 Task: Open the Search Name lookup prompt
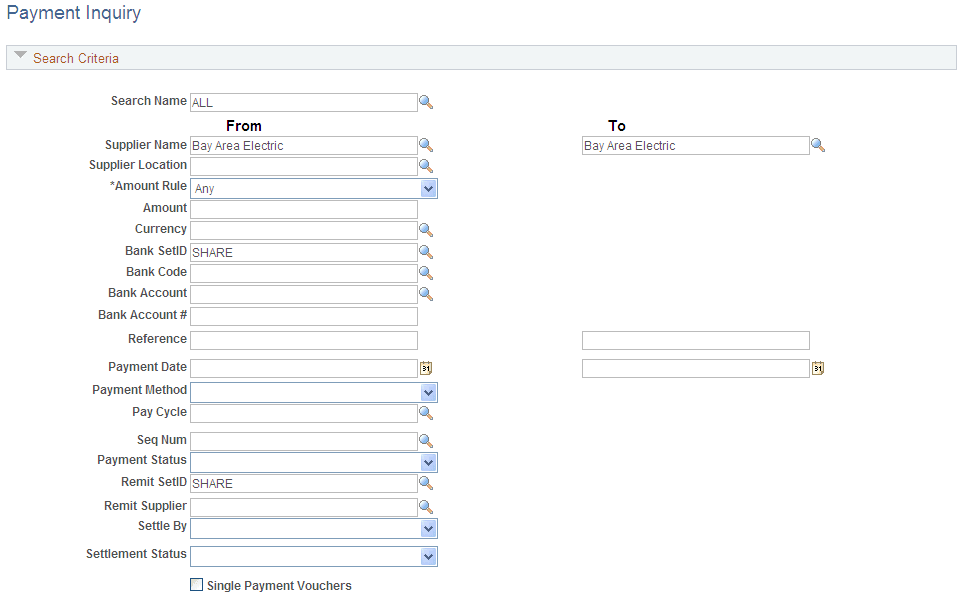pyautogui.click(x=426, y=102)
